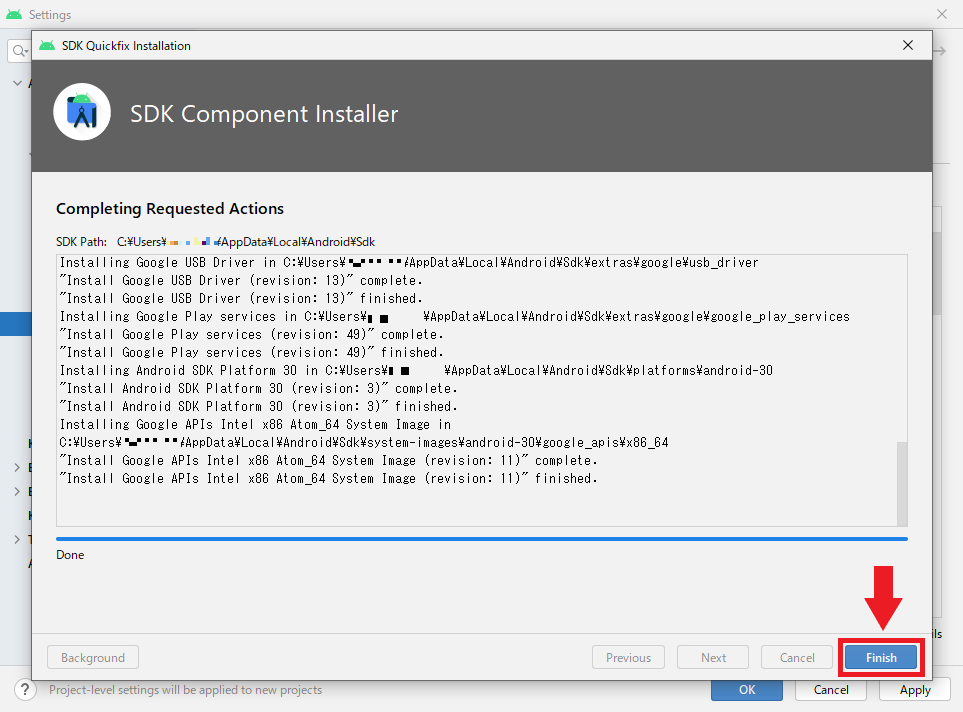This screenshot has height=712, width=963.
Task: Click log line 'Installing Google APIs Intel x86 Atom_64 System Image in'
Action: [255, 424]
